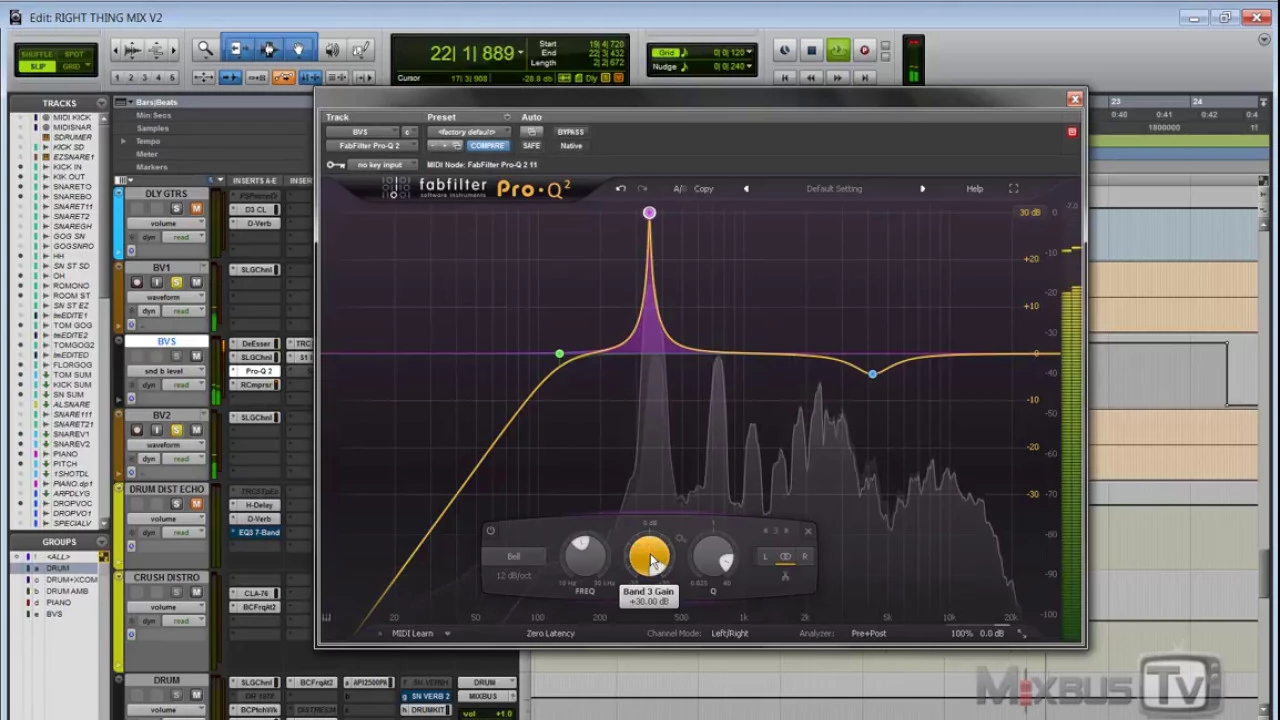The image size is (1280, 720).
Task: Select the Zoomer magnifier tool
Action: (205, 49)
